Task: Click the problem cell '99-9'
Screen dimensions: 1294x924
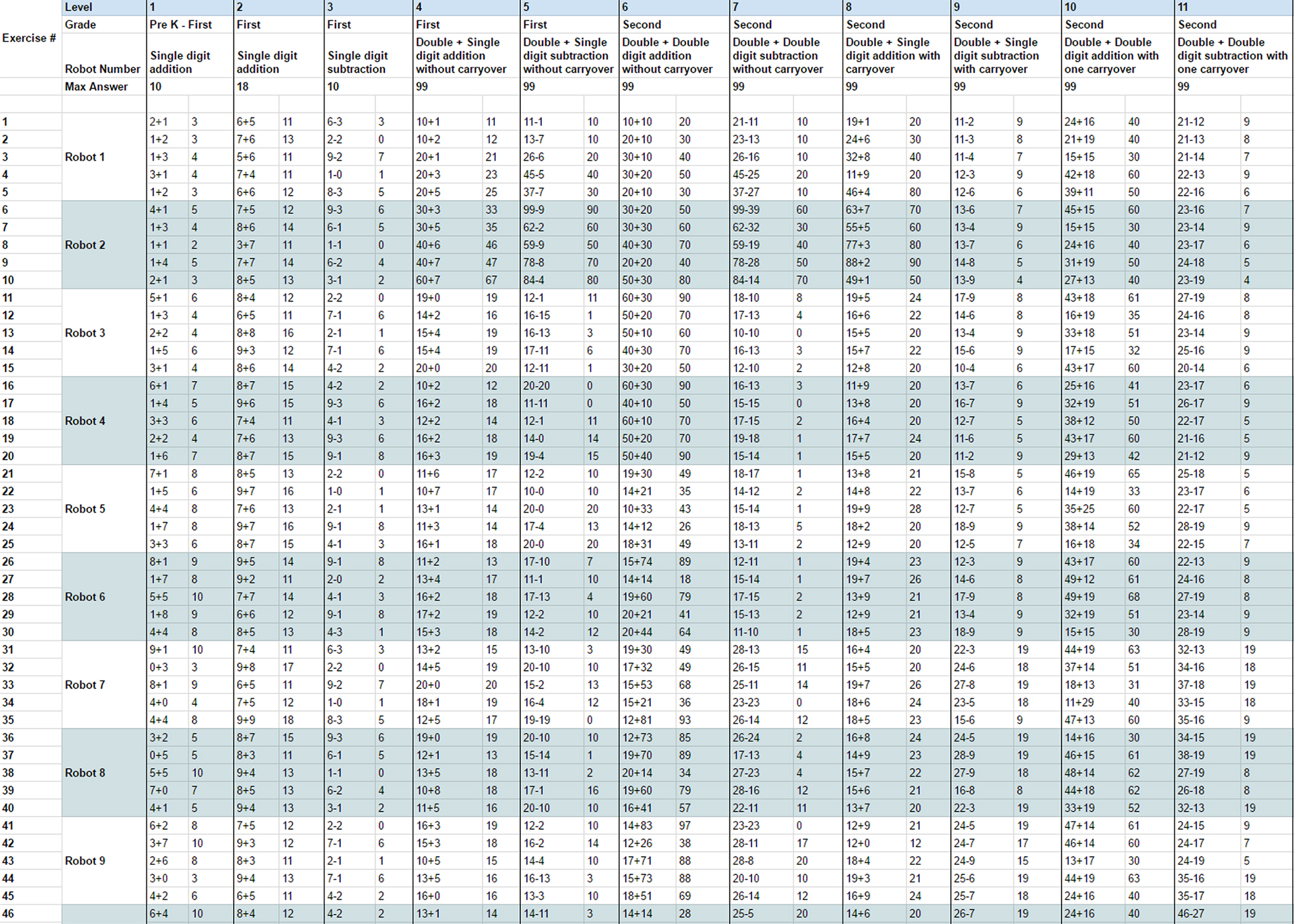Action: coord(551,210)
